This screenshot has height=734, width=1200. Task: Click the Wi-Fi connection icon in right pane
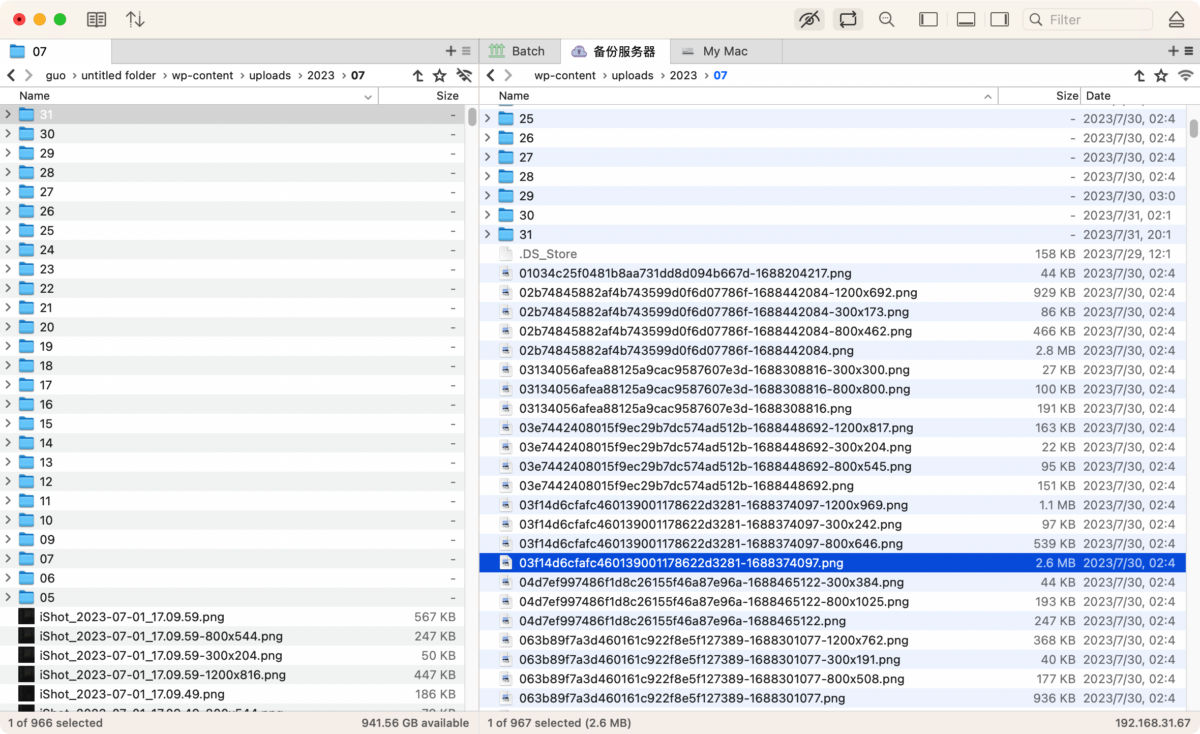[x=1185, y=75]
